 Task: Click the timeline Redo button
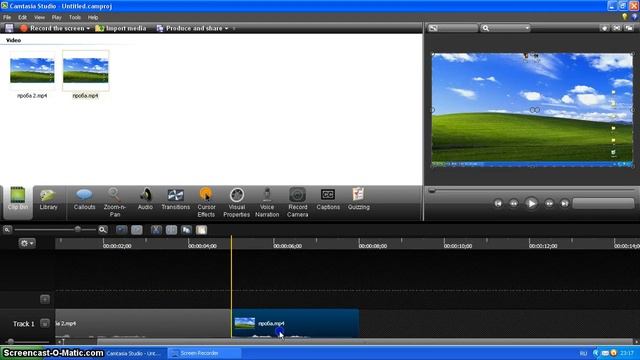[137, 230]
